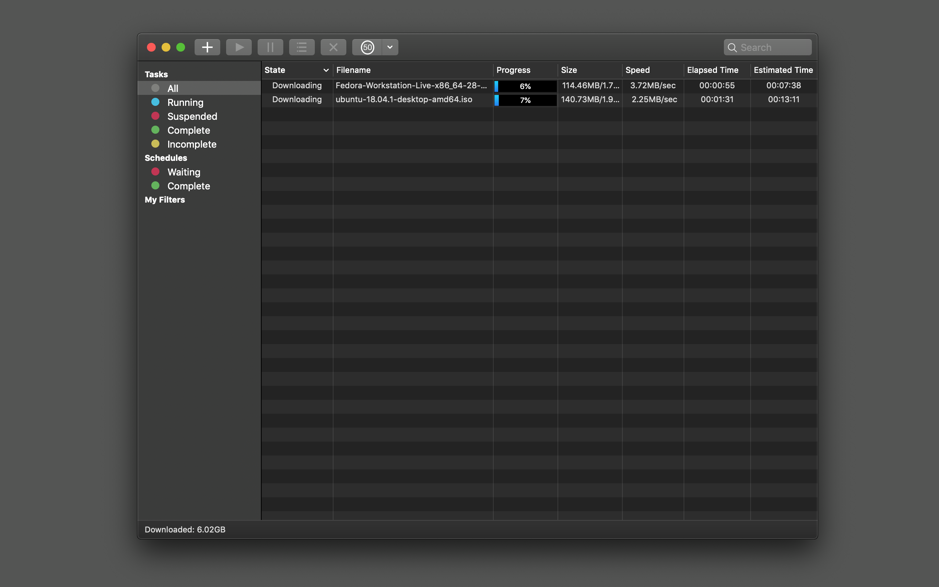This screenshot has width=939, height=587.
Task: Open the task list details icon
Action: pos(301,46)
